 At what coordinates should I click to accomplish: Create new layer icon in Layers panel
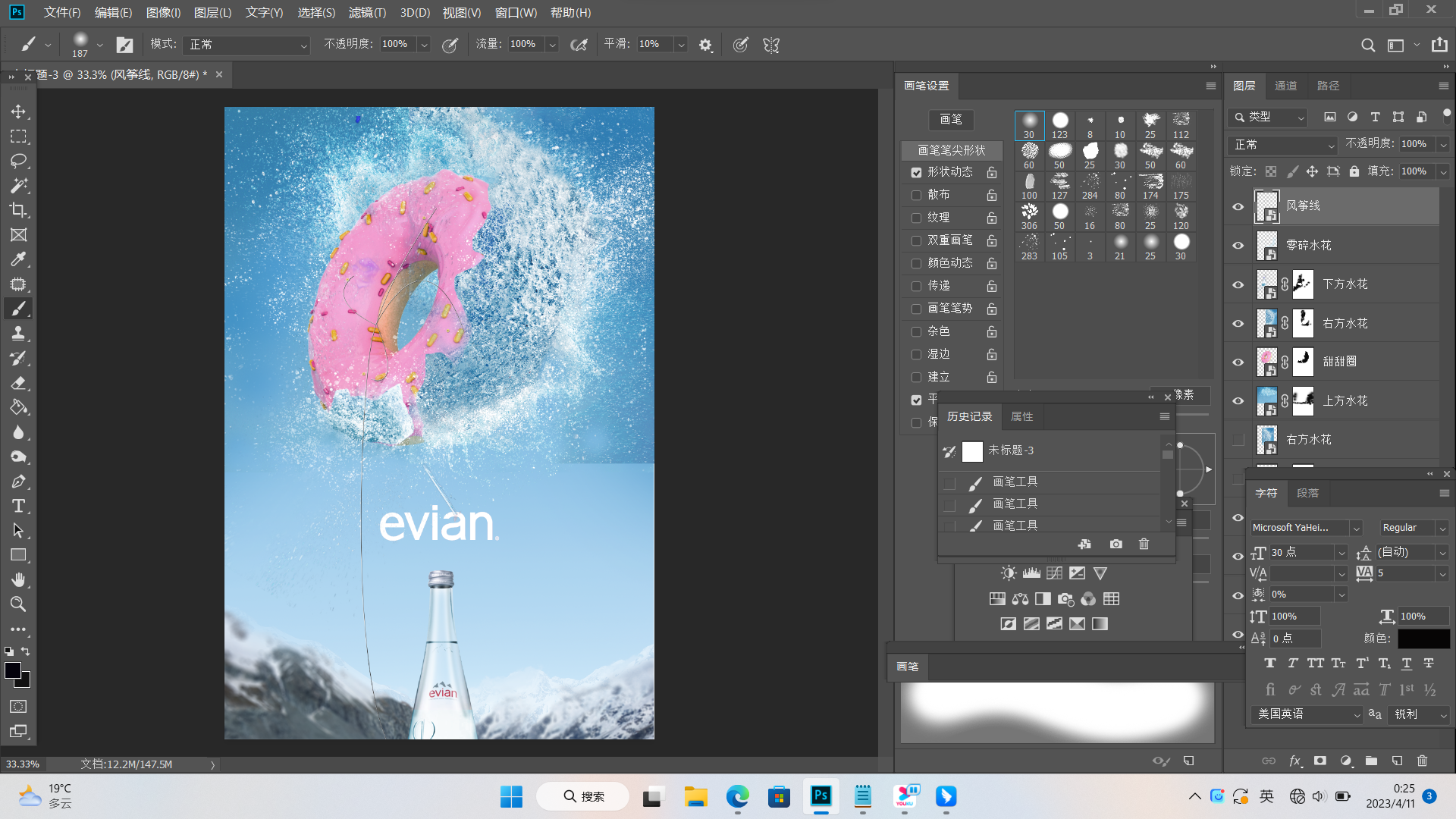tap(1397, 761)
